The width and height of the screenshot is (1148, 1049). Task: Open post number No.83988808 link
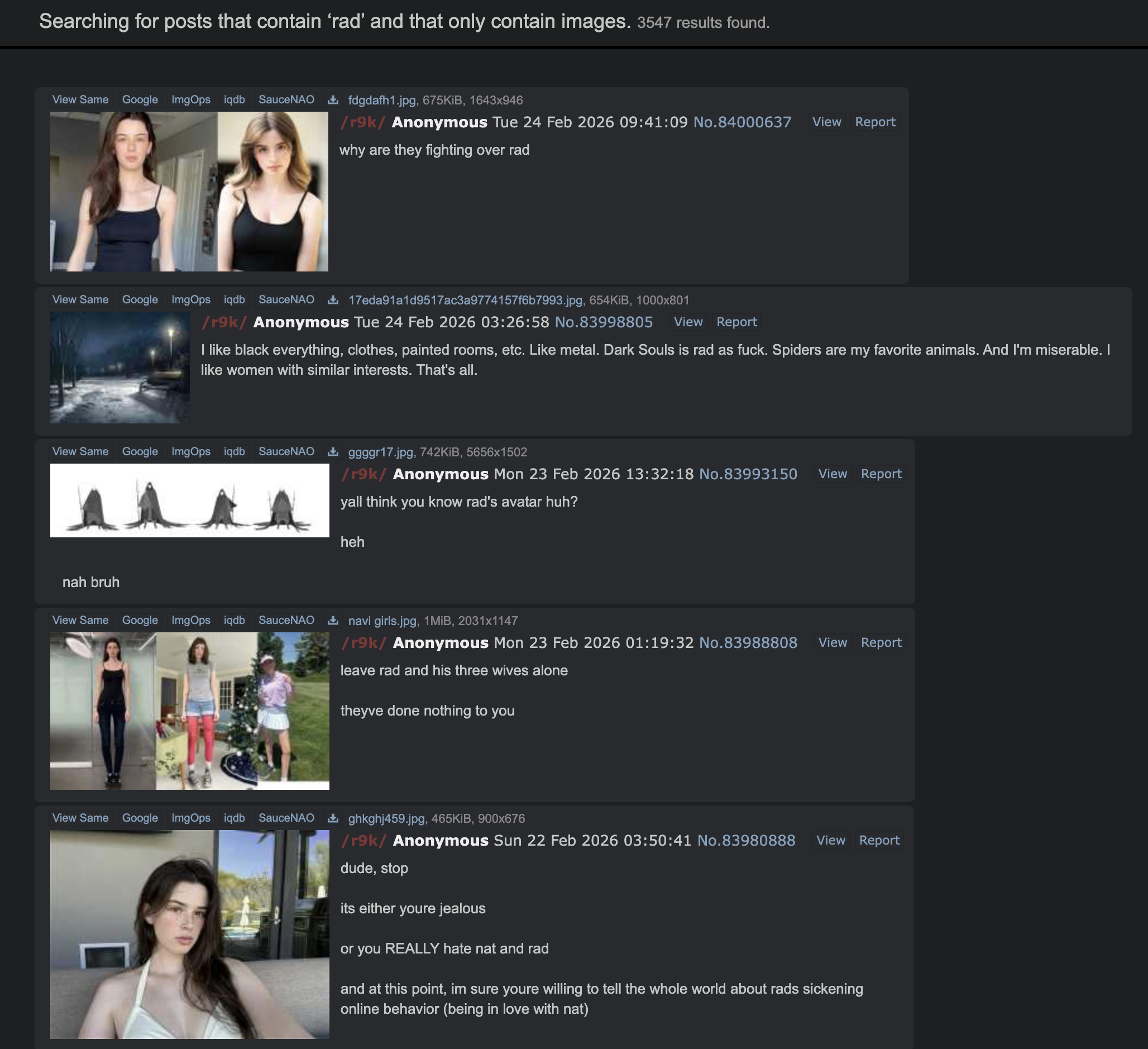748,643
